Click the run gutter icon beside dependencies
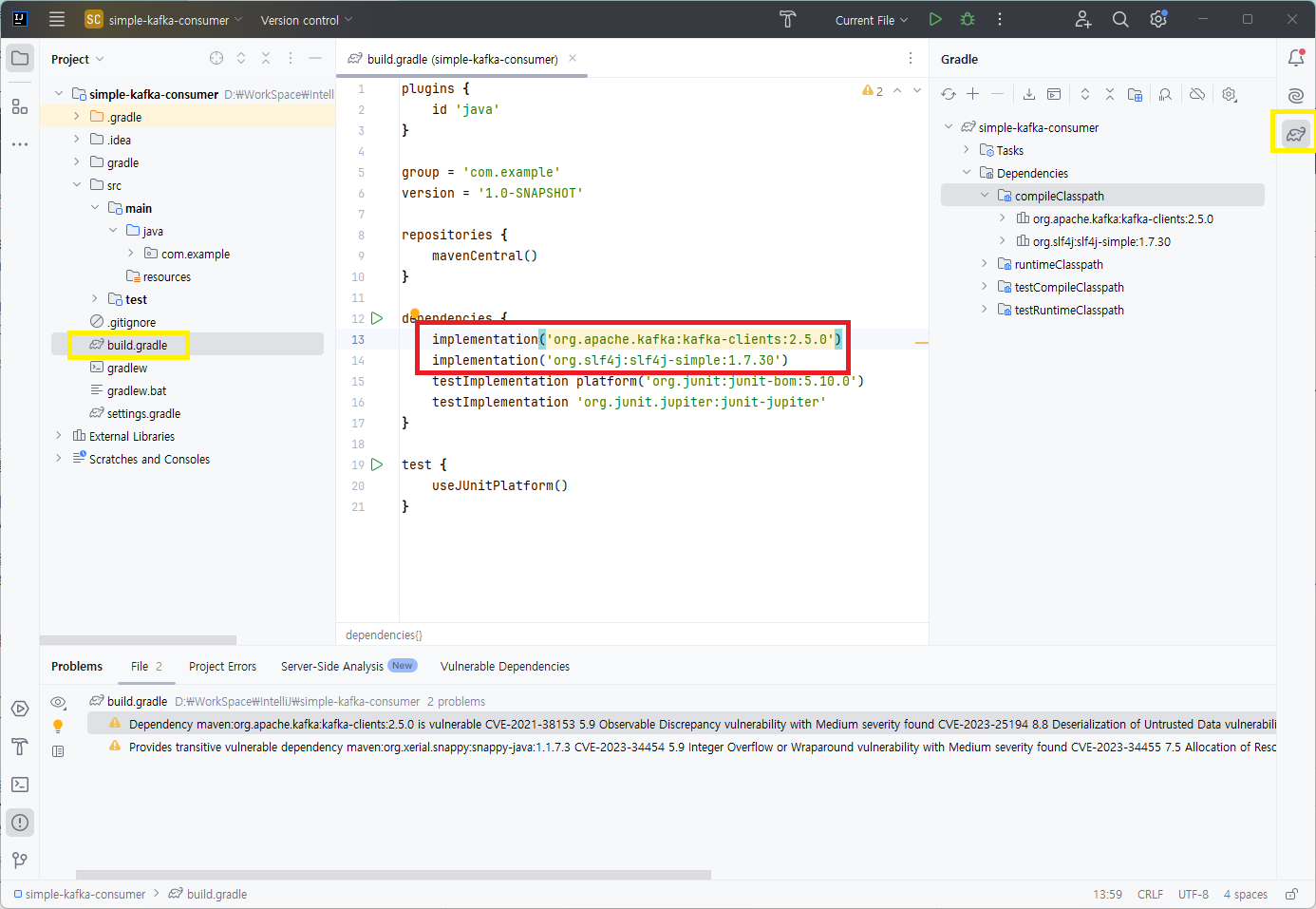Image resolution: width=1316 pixels, height=909 pixels. pyautogui.click(x=377, y=318)
